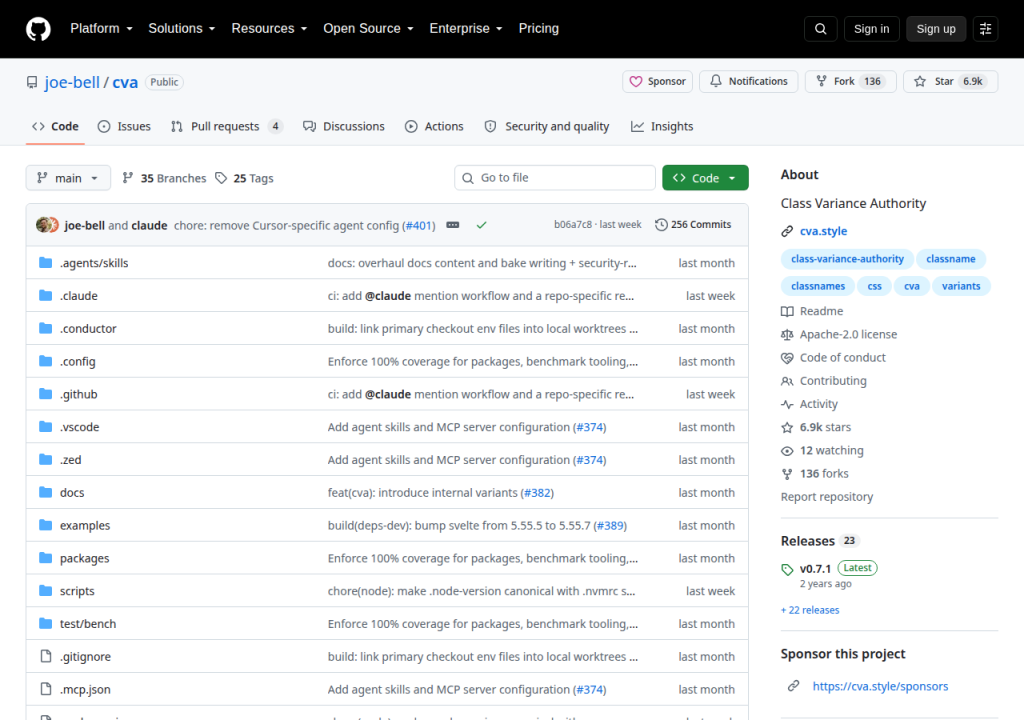1024x720 pixels.
Task: Expand the Solutions menu
Action: (182, 29)
